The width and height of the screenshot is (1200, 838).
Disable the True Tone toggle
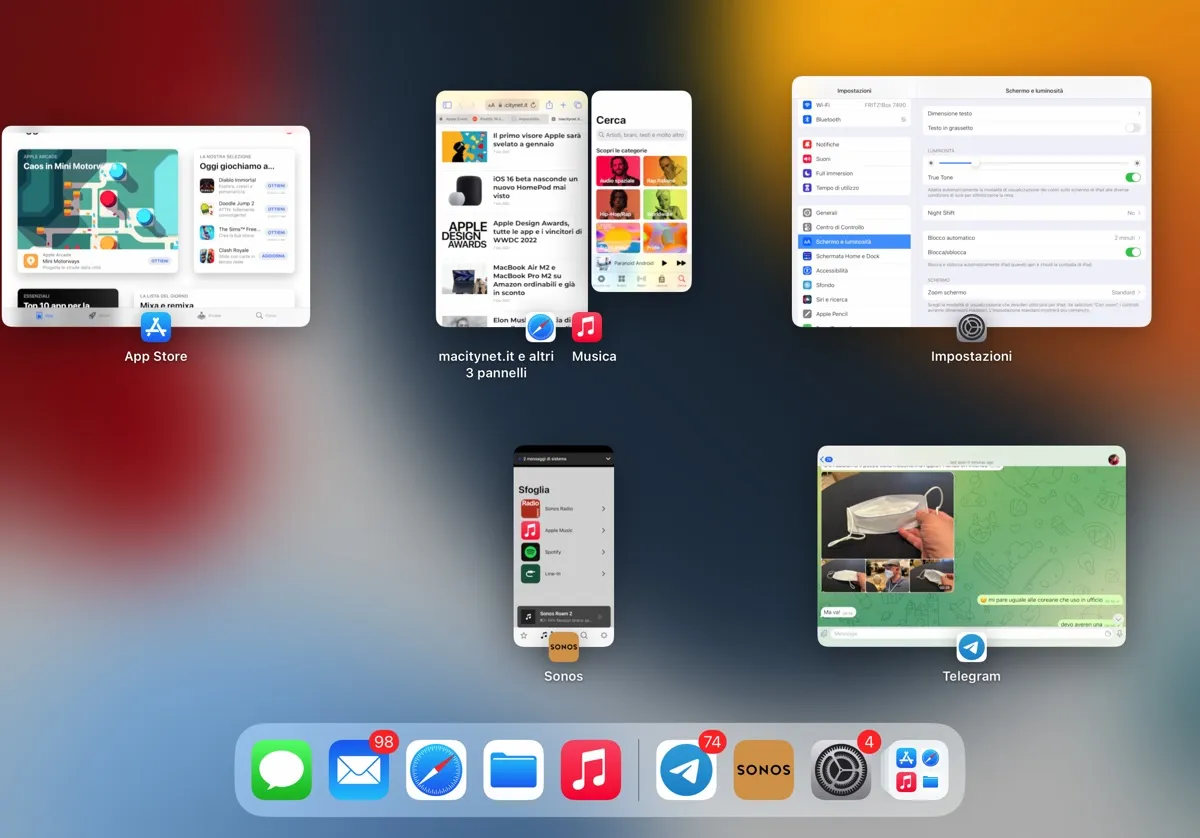pos(1133,177)
